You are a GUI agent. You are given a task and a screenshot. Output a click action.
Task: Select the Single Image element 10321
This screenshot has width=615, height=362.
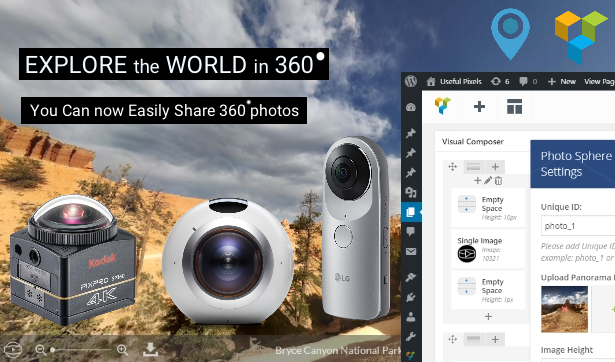click(488, 249)
